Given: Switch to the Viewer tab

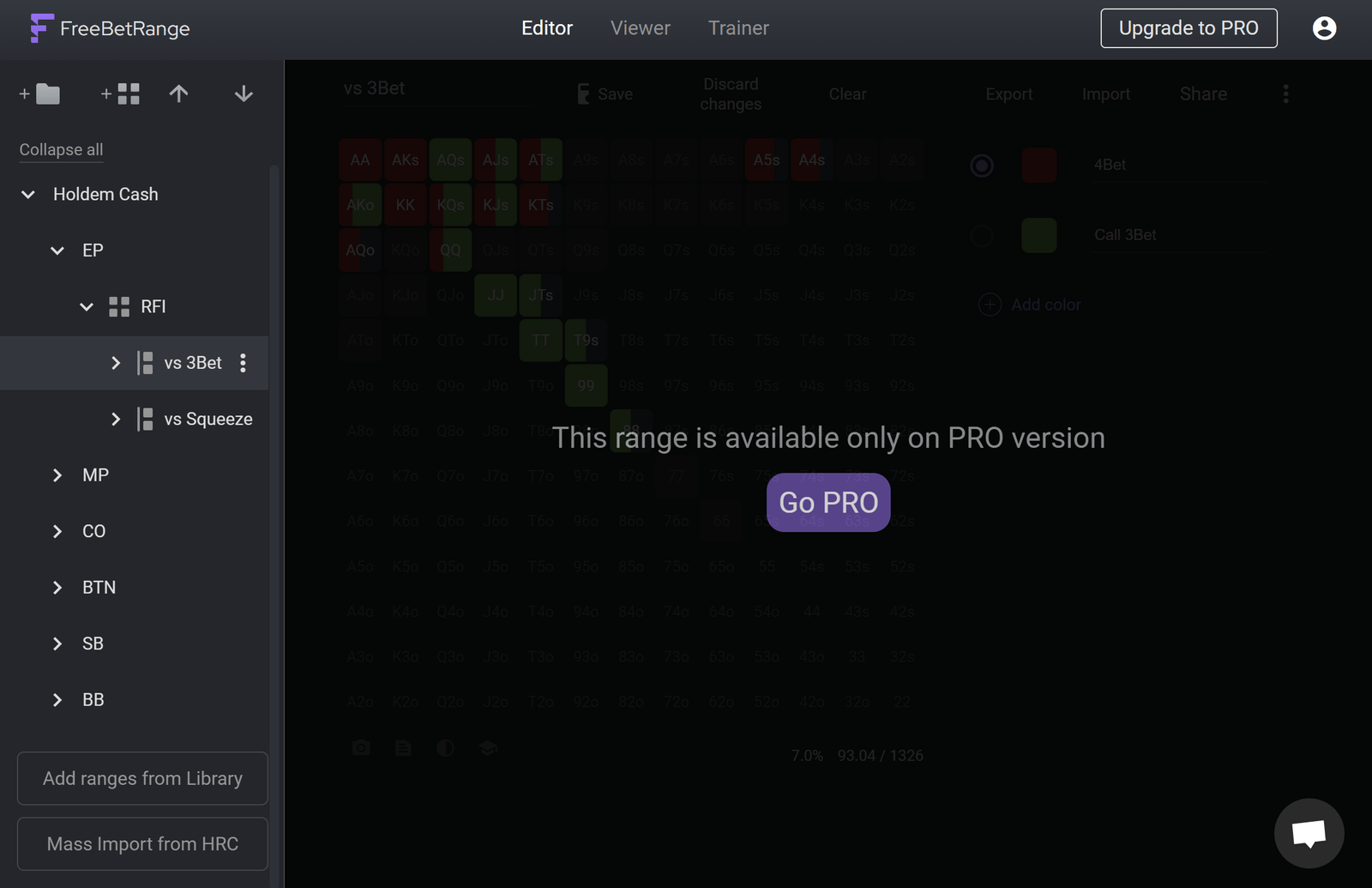Looking at the screenshot, I should pos(640,28).
